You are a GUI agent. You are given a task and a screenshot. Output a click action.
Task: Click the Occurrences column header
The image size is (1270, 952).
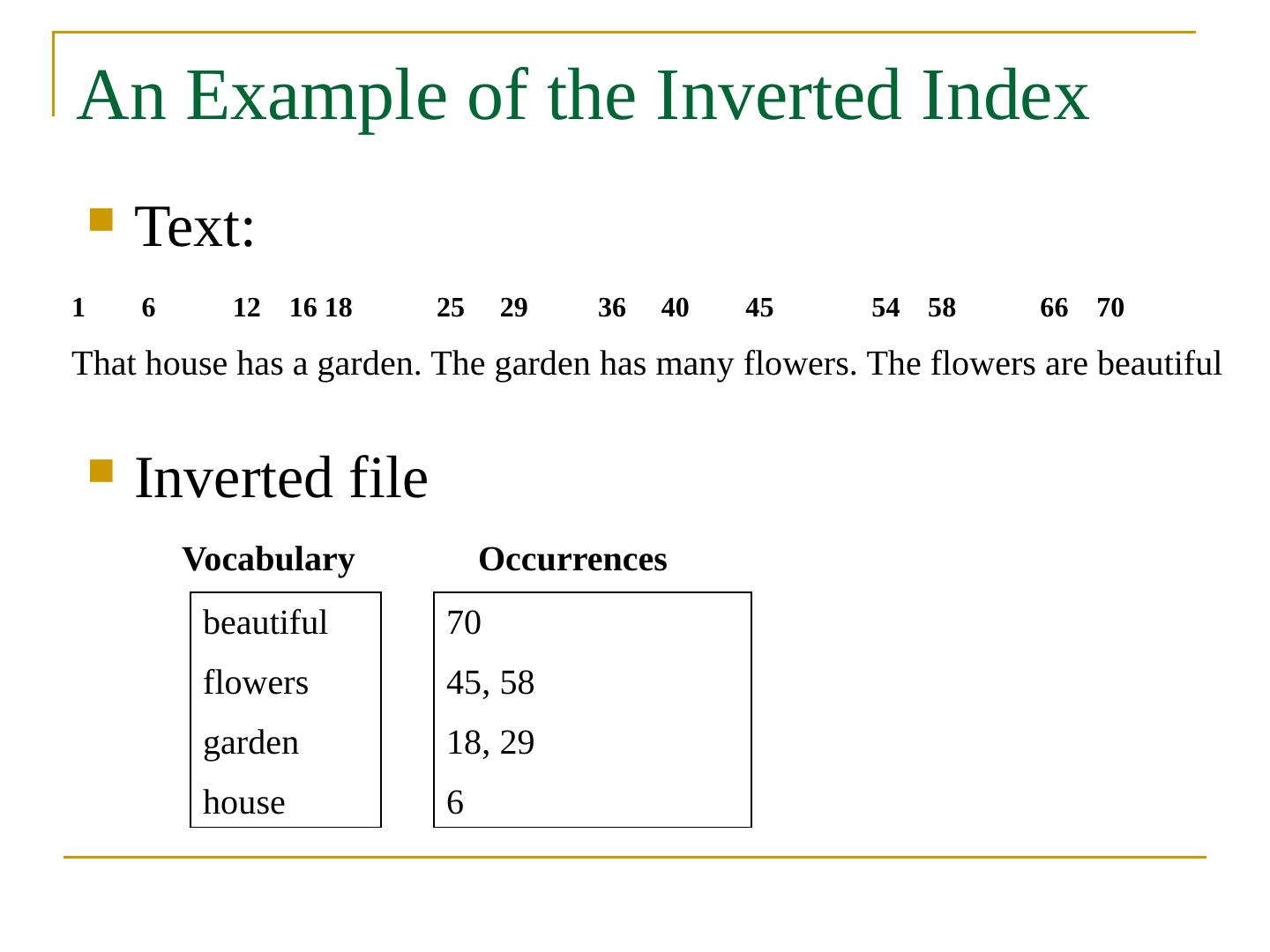(x=572, y=560)
